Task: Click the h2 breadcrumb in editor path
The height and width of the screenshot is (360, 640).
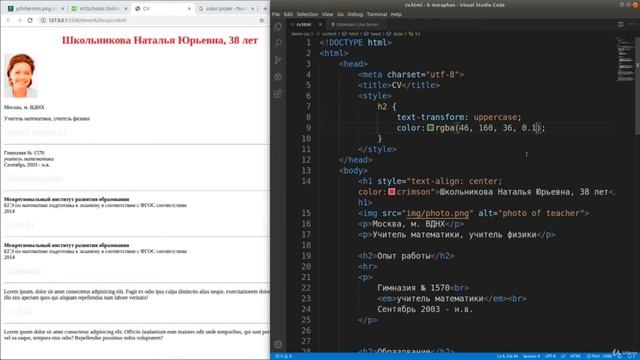Action: [415, 34]
